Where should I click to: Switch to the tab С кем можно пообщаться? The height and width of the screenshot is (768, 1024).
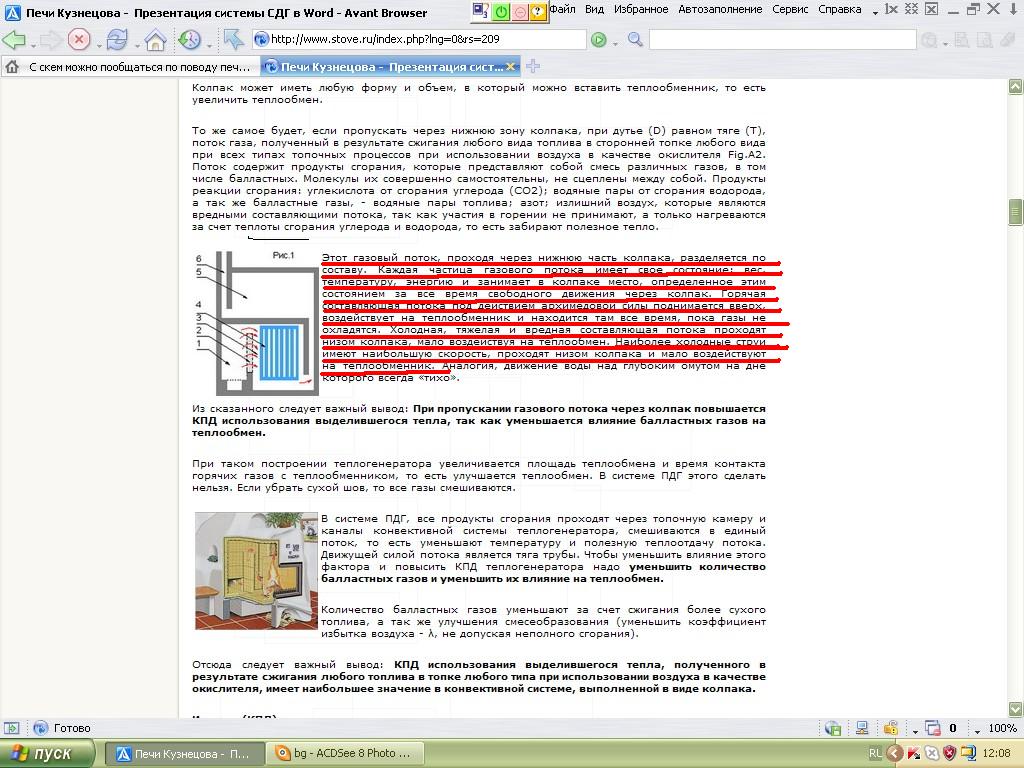(x=131, y=67)
